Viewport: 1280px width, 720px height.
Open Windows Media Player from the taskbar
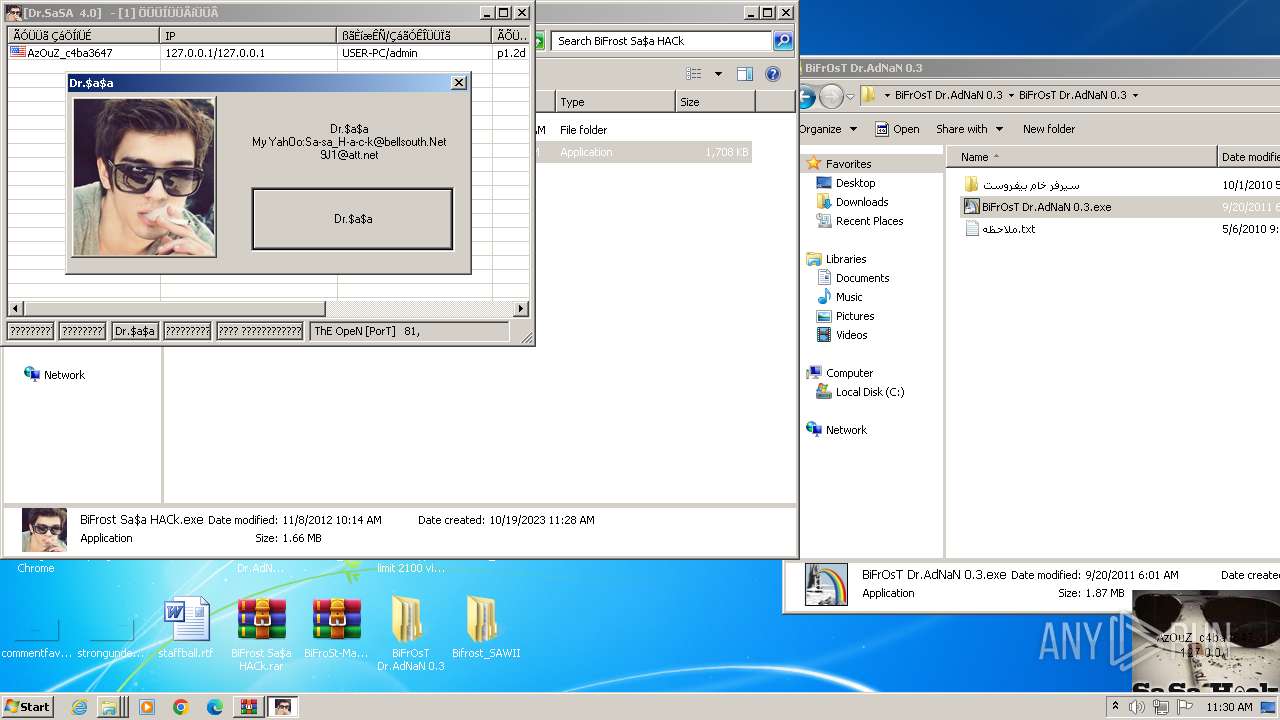tap(147, 707)
